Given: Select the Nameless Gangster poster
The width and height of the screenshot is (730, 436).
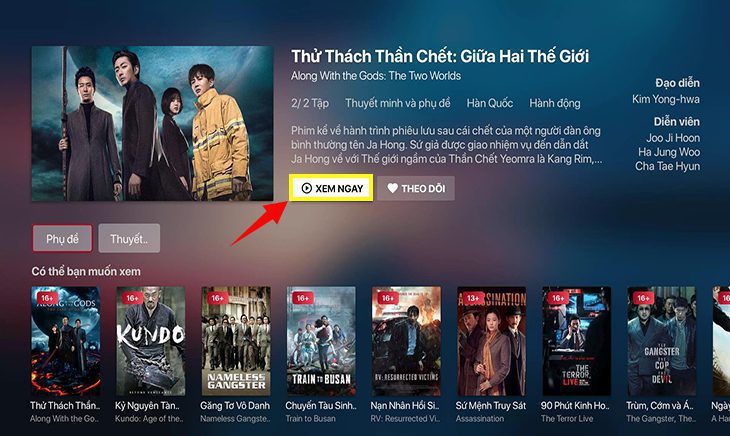Looking at the screenshot, I should click(236, 341).
